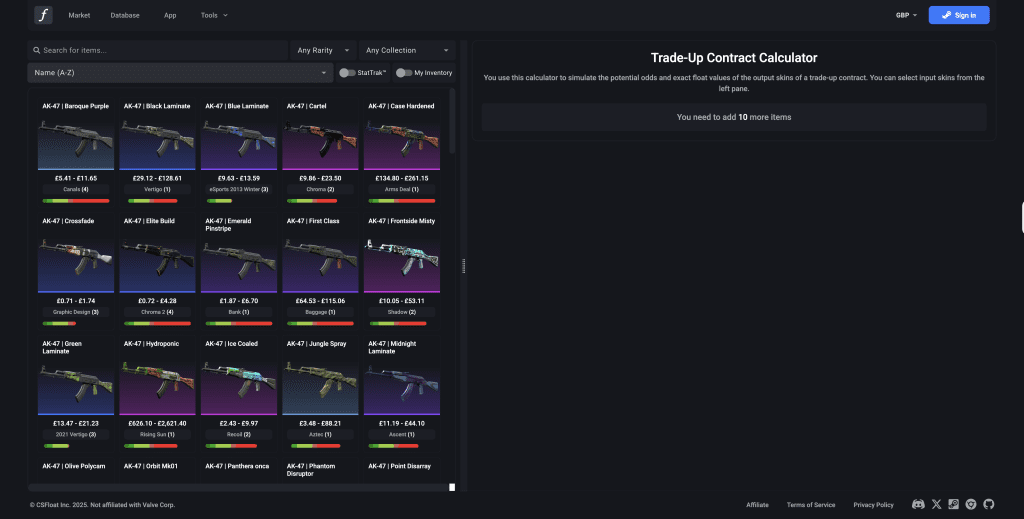Click the AK-47 | Phantom Disruptor title
The width and height of the screenshot is (1024, 519).
coord(311,470)
